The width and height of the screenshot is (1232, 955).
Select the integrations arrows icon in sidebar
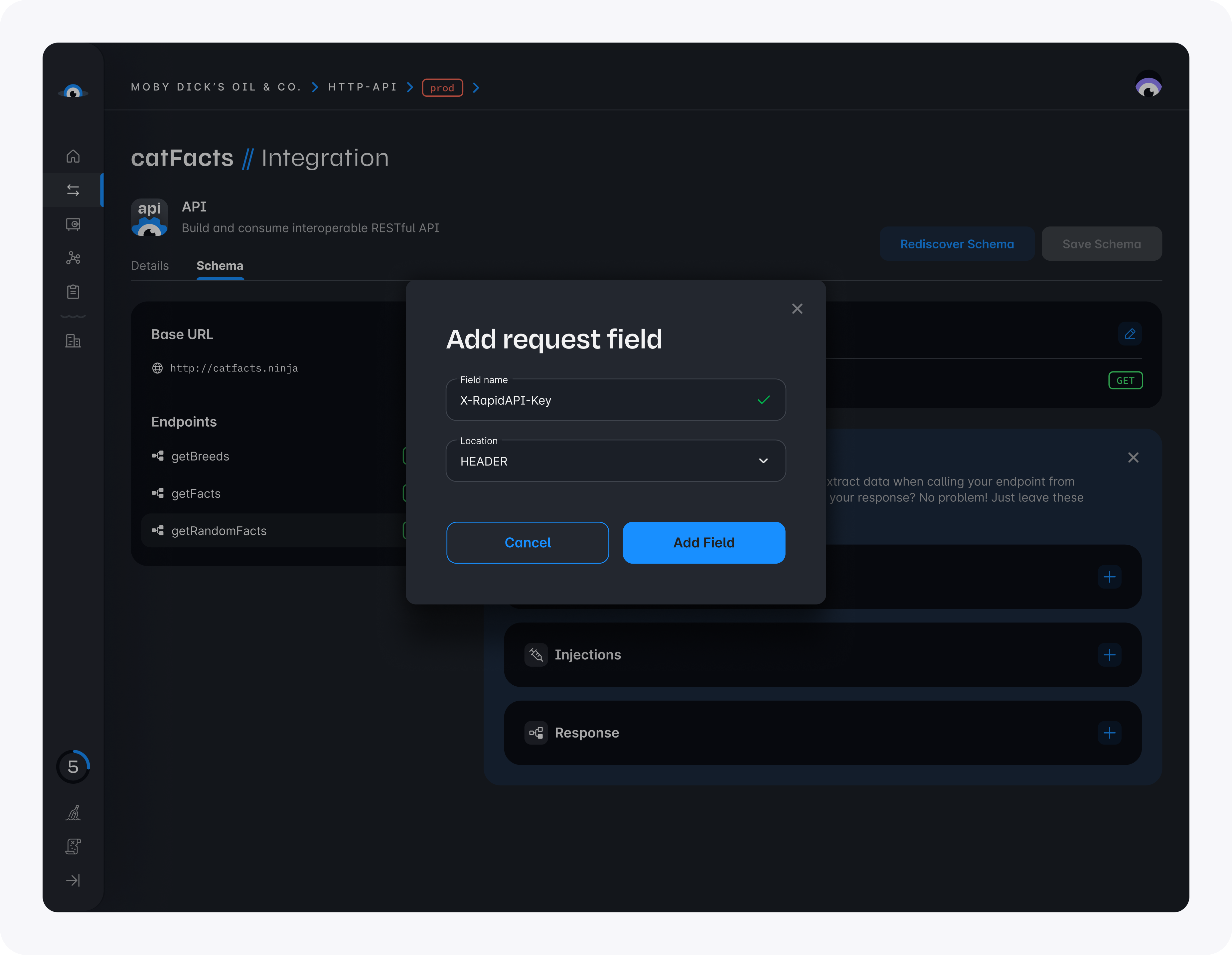[73, 190]
